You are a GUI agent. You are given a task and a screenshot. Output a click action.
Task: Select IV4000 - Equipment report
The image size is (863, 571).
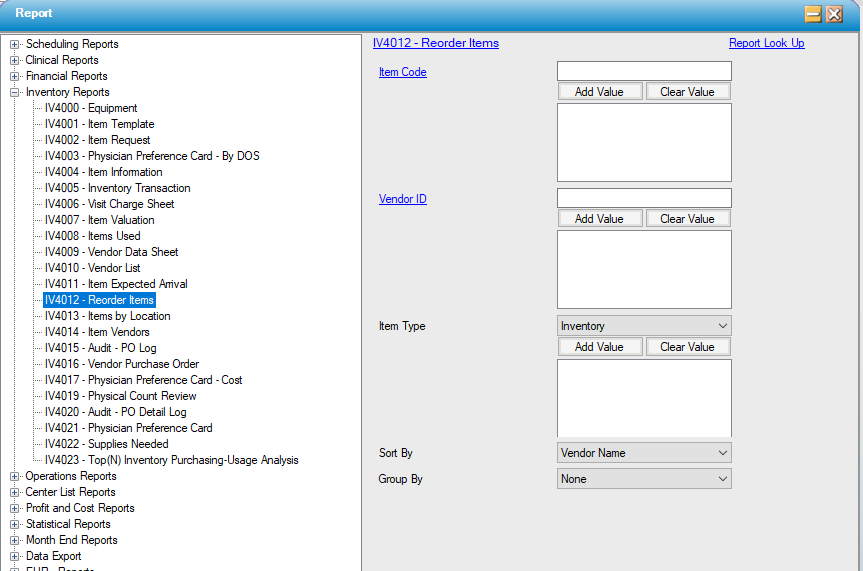(91, 108)
